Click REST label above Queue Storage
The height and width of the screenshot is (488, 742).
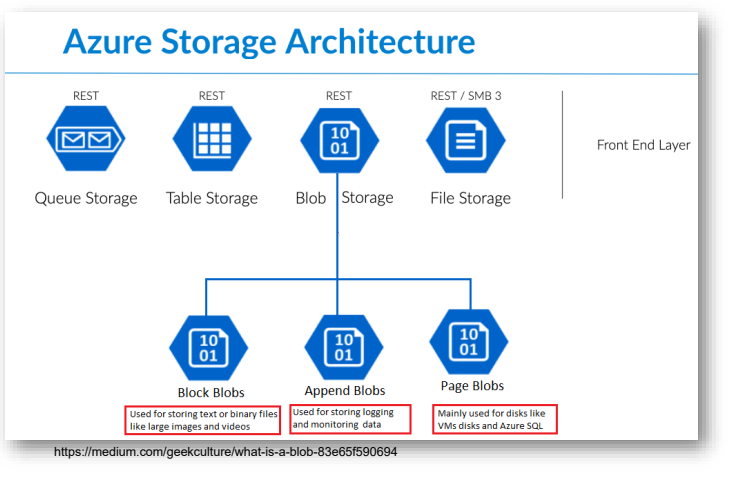(x=86, y=96)
